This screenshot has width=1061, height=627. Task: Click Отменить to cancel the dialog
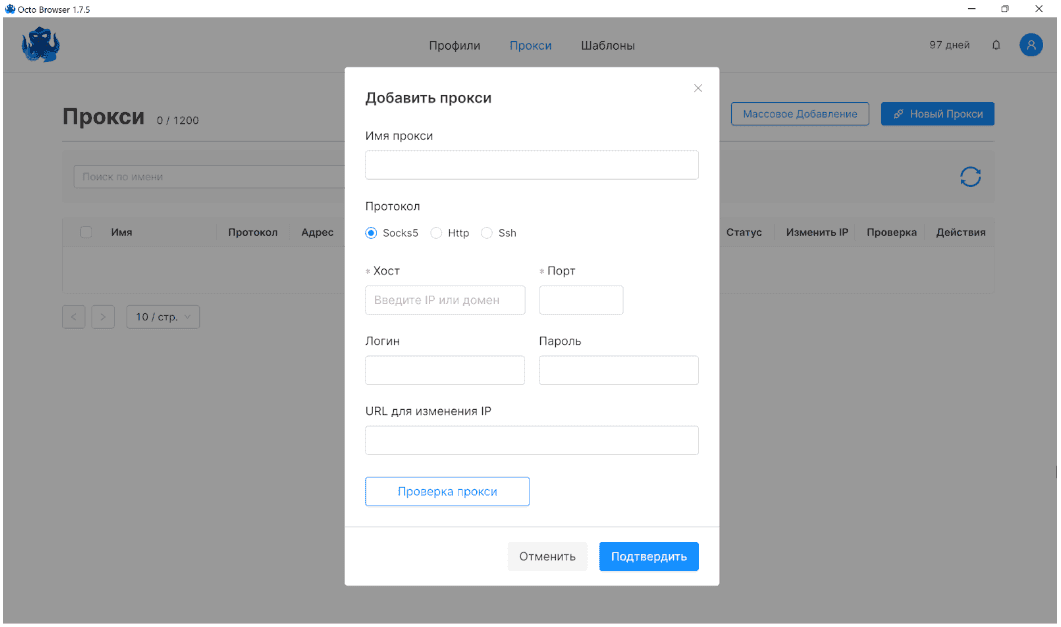(x=547, y=556)
